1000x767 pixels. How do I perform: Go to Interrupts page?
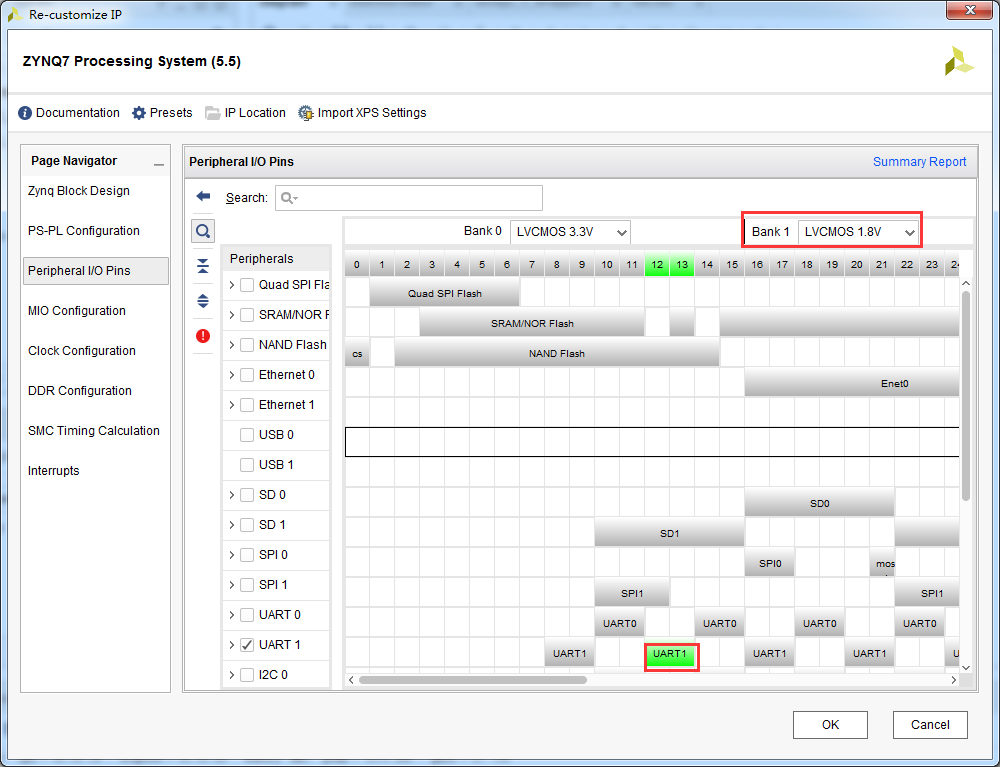coord(54,471)
